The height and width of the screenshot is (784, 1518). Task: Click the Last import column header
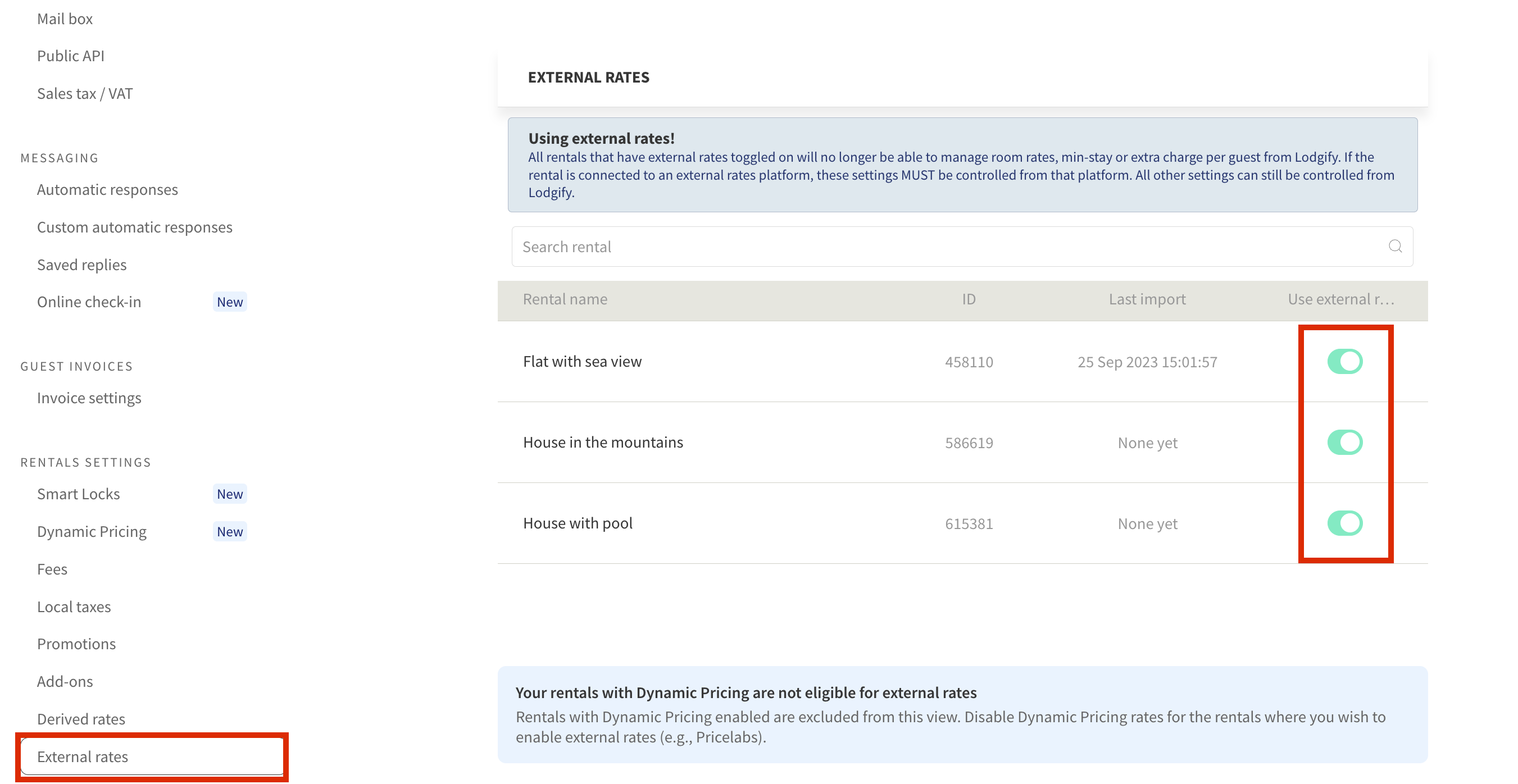coord(1146,299)
